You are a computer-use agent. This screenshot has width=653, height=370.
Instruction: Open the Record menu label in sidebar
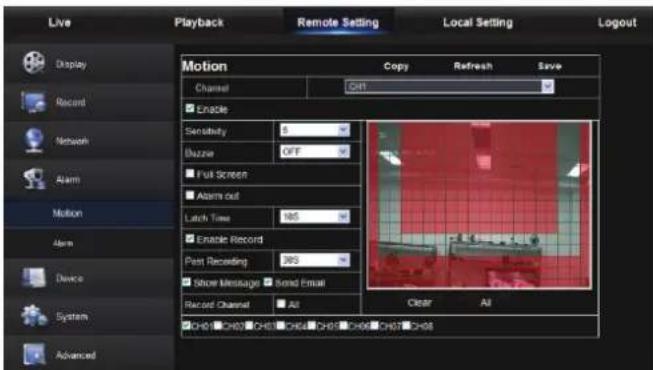coord(71,102)
